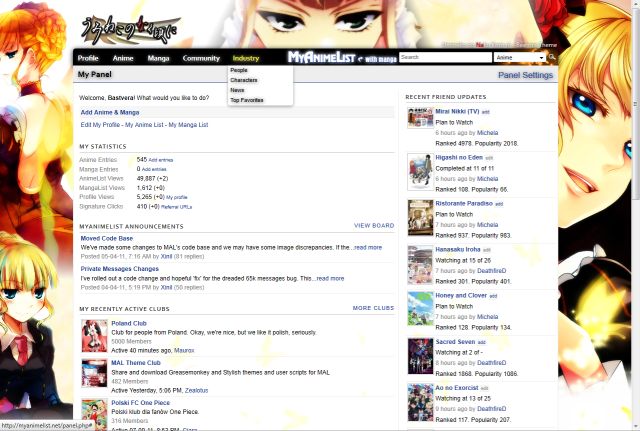Open My Anime List link
The width and height of the screenshot is (640, 431).
(x=144, y=124)
